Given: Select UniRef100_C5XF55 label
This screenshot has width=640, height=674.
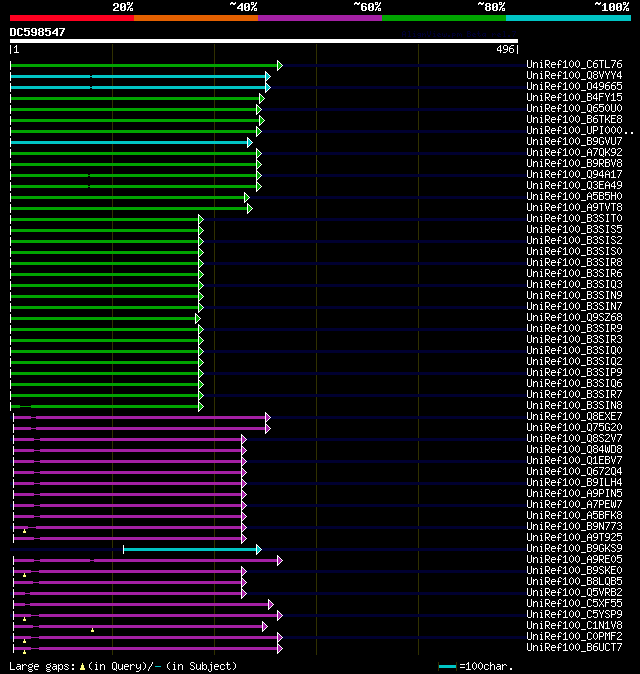Looking at the screenshot, I should coord(574,604).
